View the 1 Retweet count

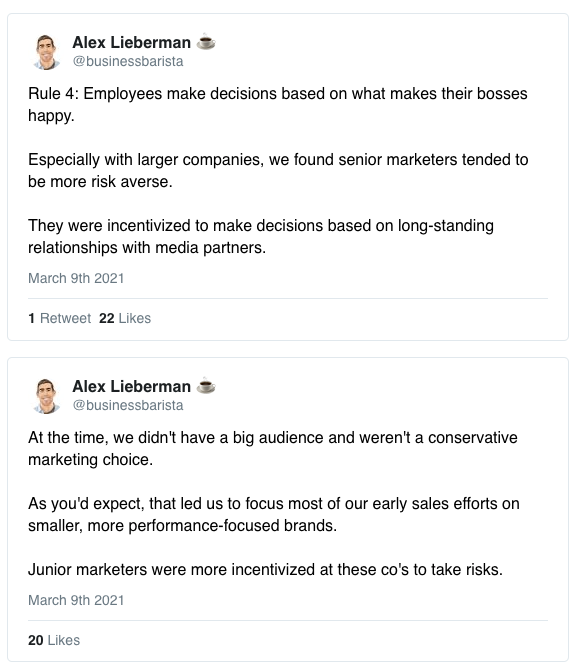[59, 318]
